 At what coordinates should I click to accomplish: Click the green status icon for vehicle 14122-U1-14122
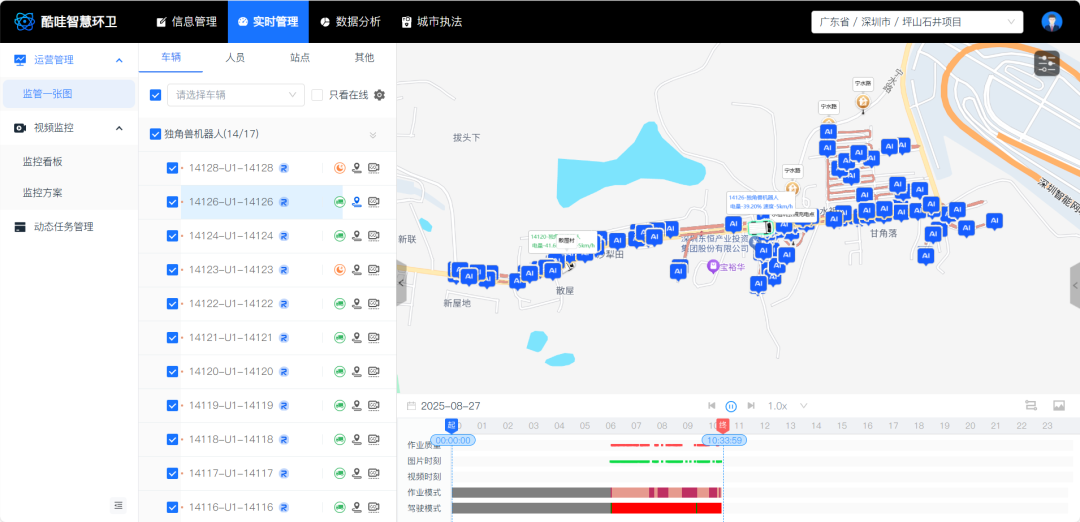tap(339, 304)
